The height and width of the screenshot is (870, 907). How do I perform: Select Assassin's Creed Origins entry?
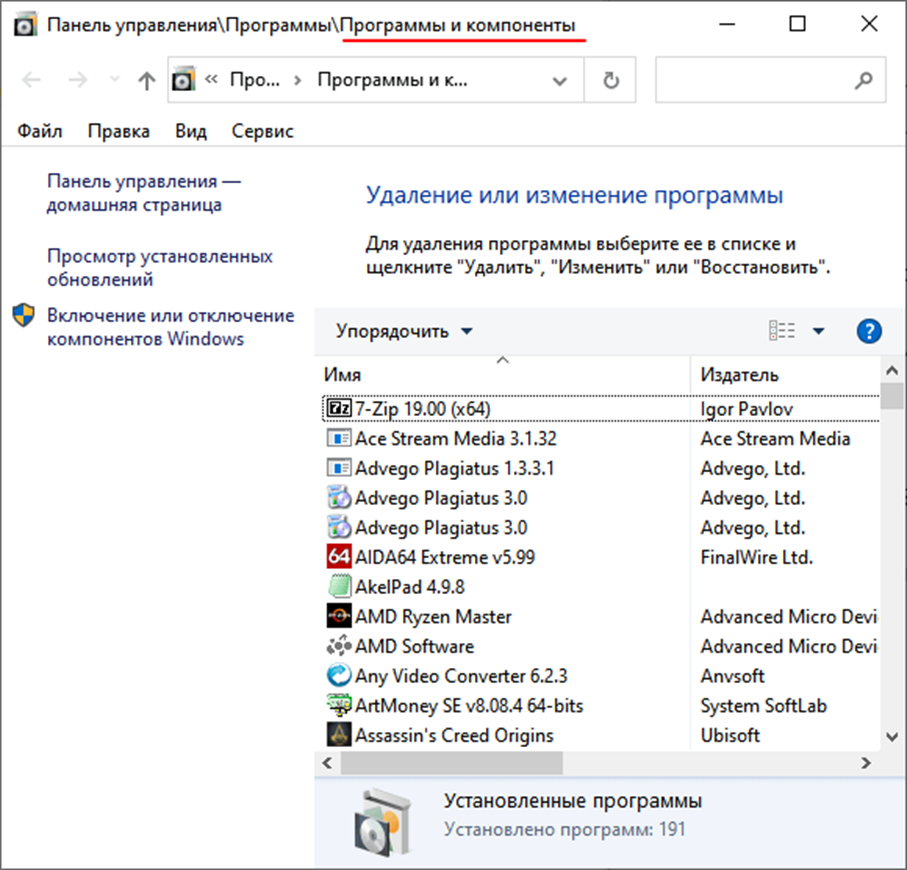(x=454, y=735)
